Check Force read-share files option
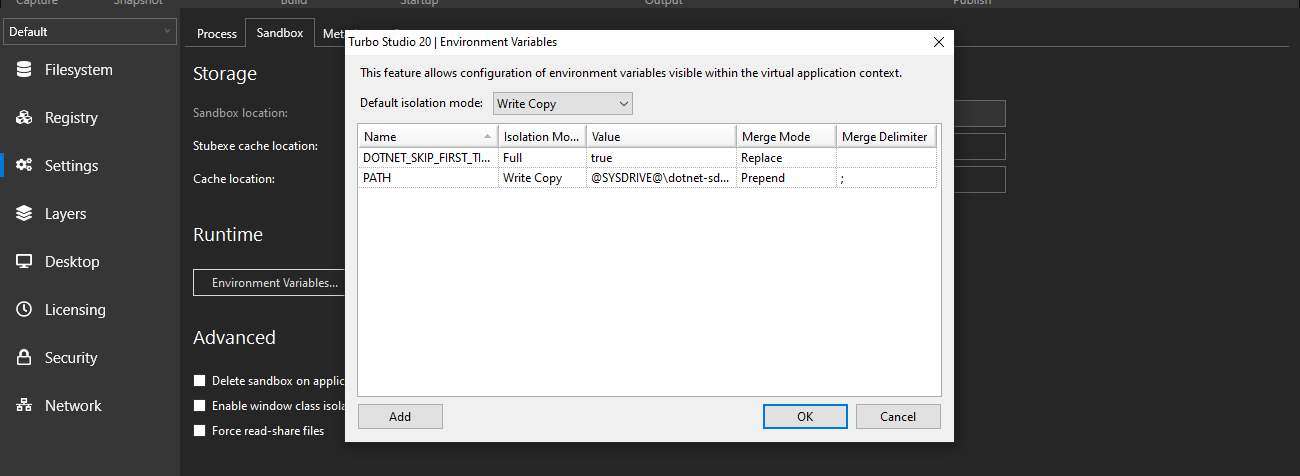Viewport: 1300px width, 476px height. click(x=200, y=431)
